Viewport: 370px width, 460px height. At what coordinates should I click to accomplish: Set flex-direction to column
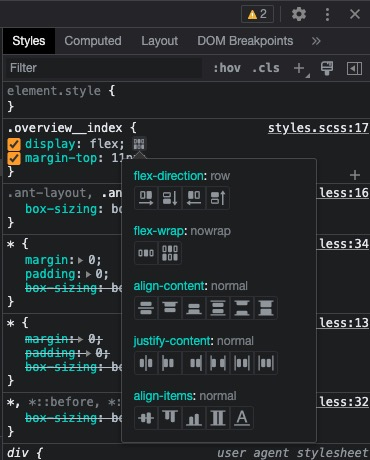[x=170, y=198]
